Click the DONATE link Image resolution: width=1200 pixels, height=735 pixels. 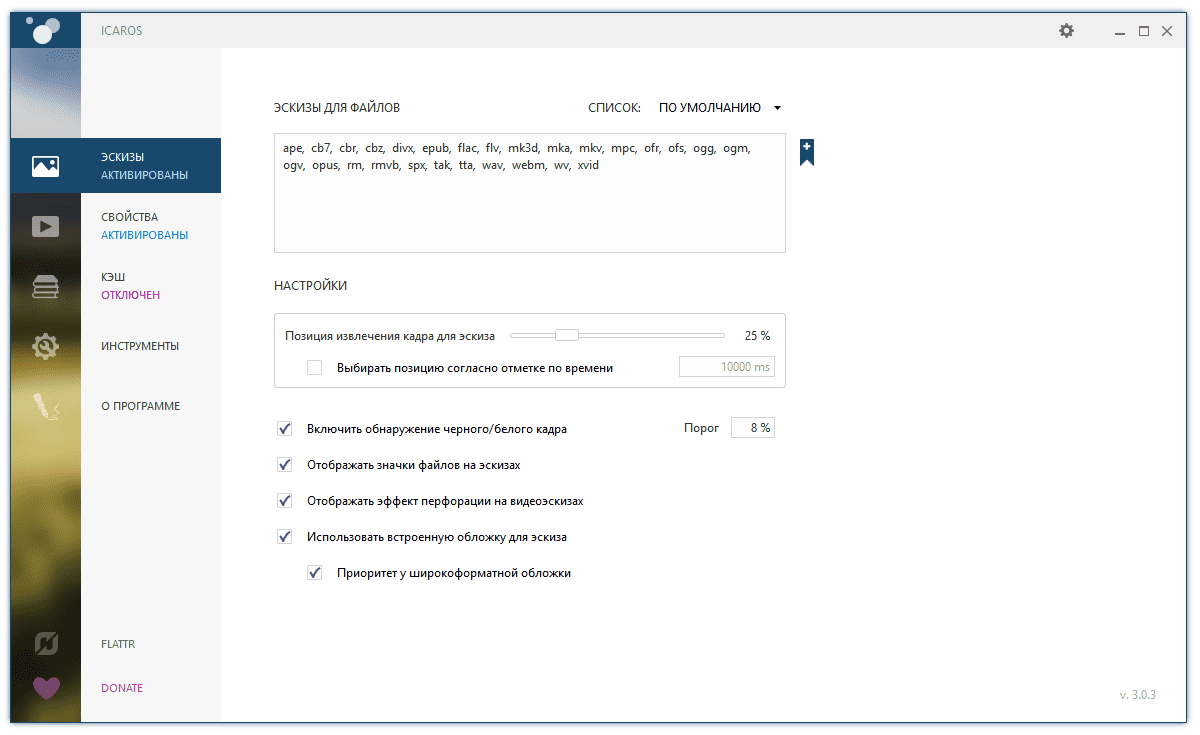pyautogui.click(x=122, y=688)
